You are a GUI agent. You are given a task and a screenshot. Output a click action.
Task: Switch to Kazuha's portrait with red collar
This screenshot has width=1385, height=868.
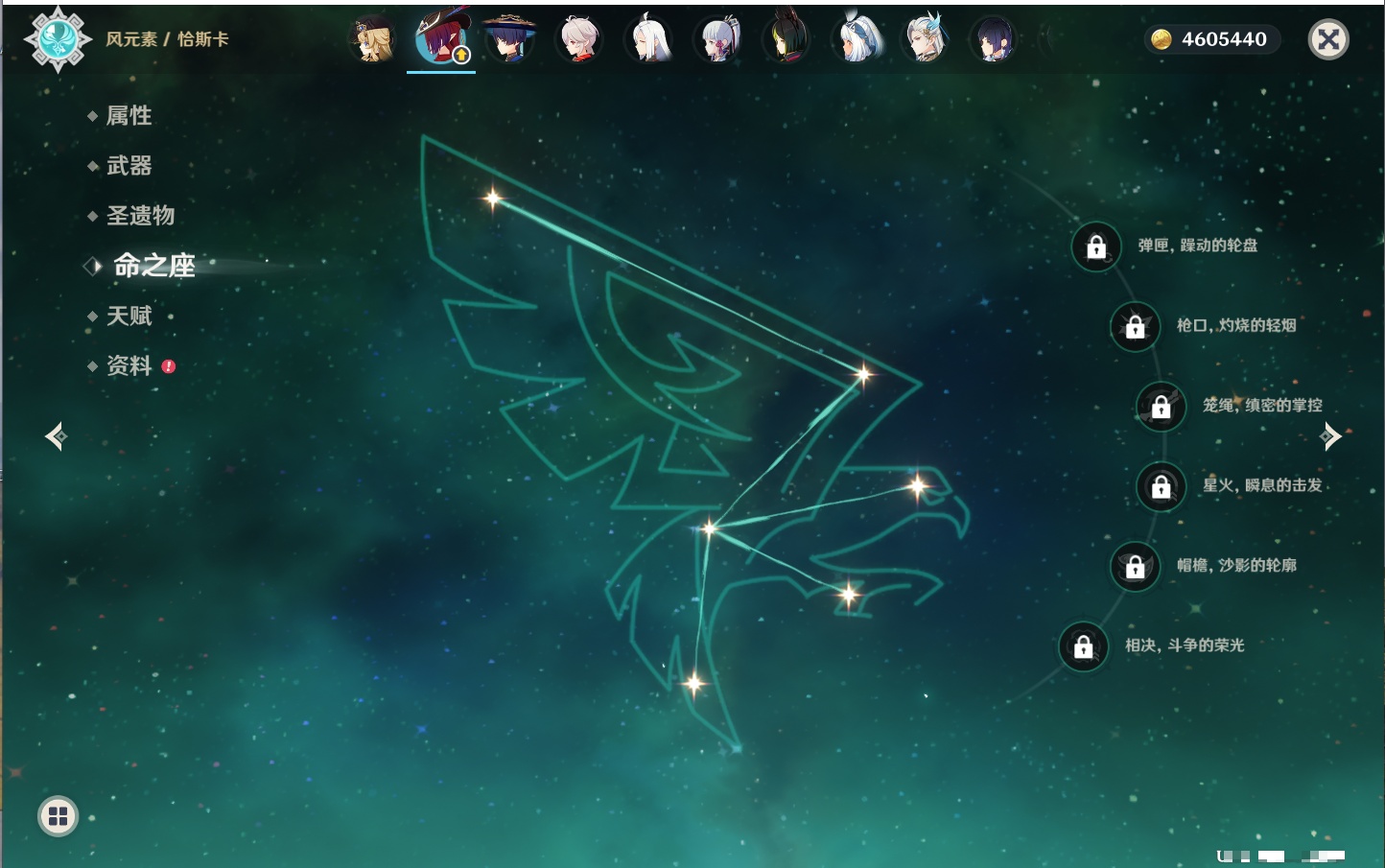[578, 39]
